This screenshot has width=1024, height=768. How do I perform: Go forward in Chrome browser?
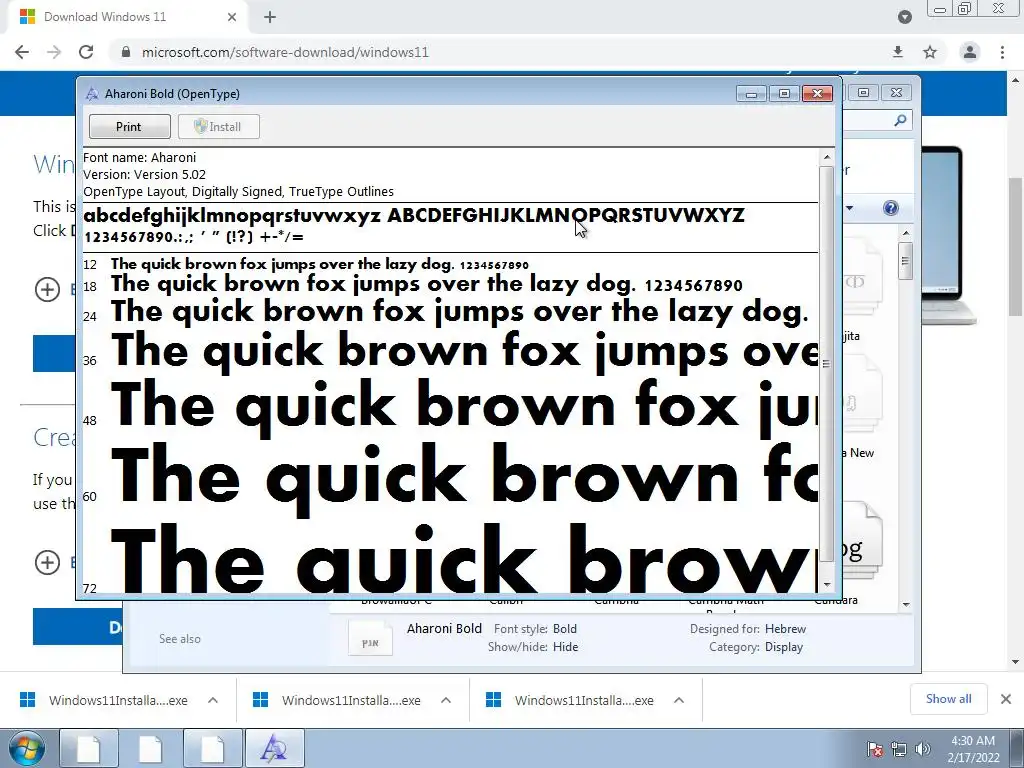tap(54, 52)
